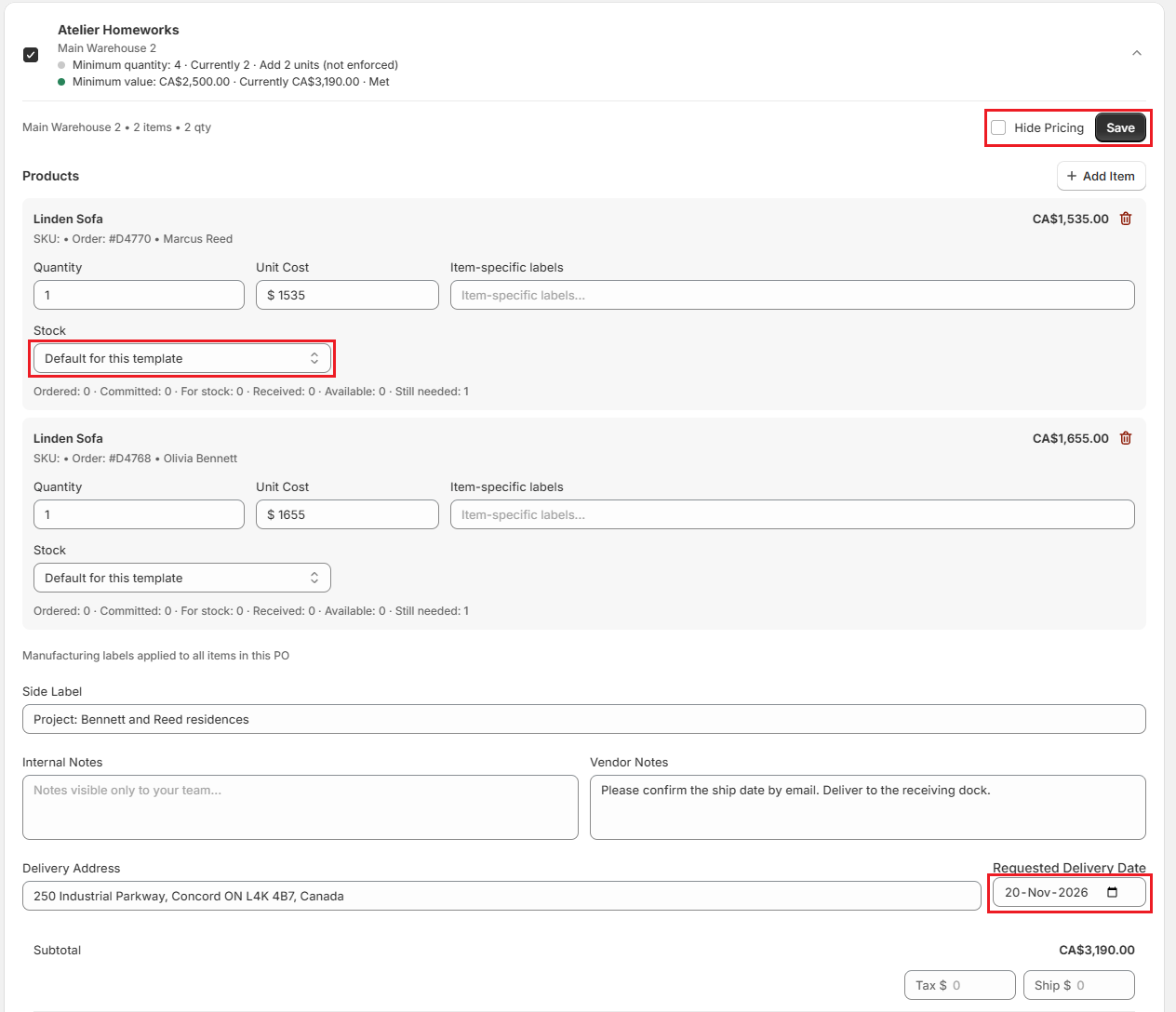Select the price CA$1,535.00
The image size is (1176, 1012).
(x=1071, y=219)
